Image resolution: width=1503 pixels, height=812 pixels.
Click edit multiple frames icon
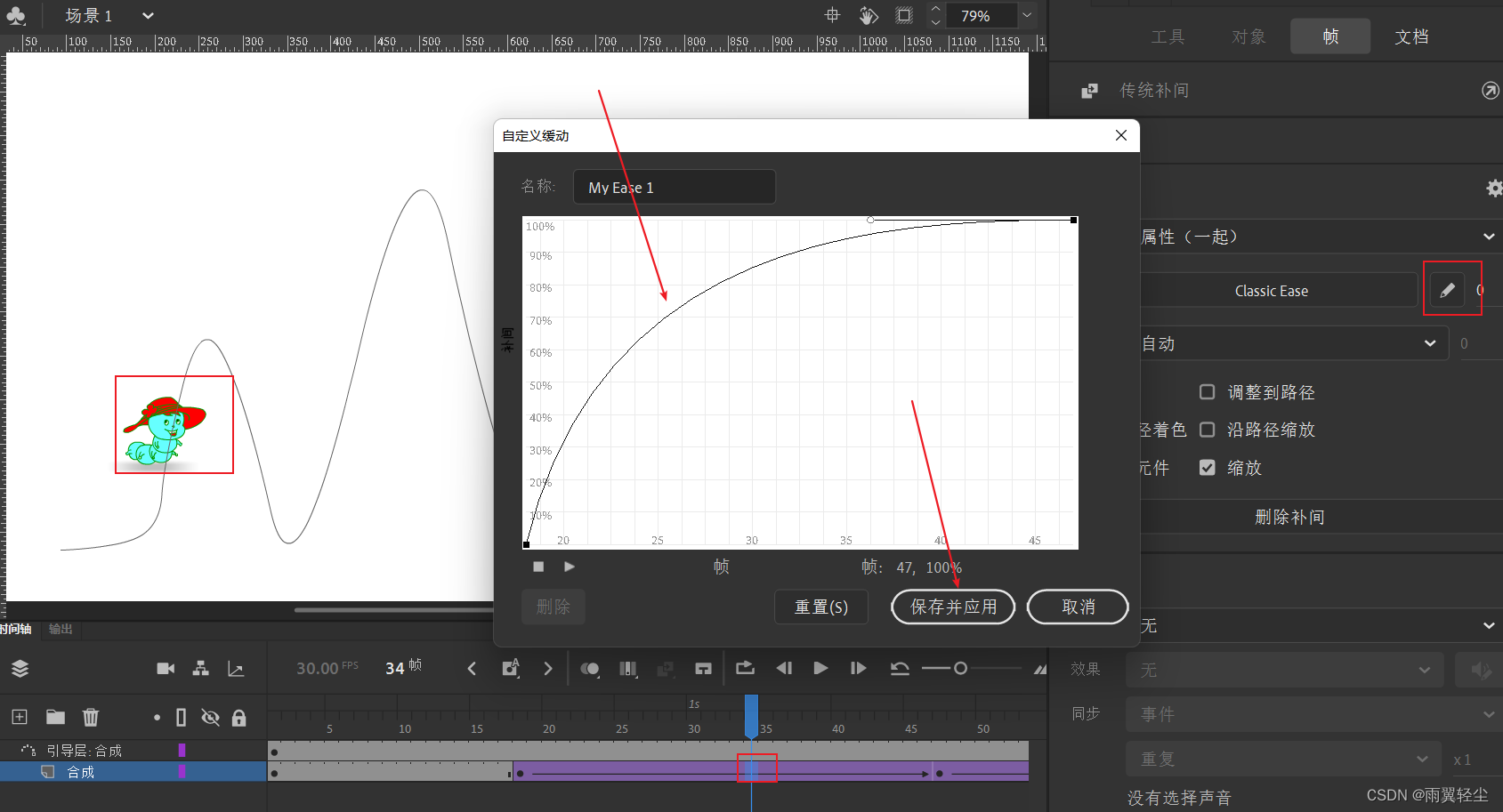(628, 668)
